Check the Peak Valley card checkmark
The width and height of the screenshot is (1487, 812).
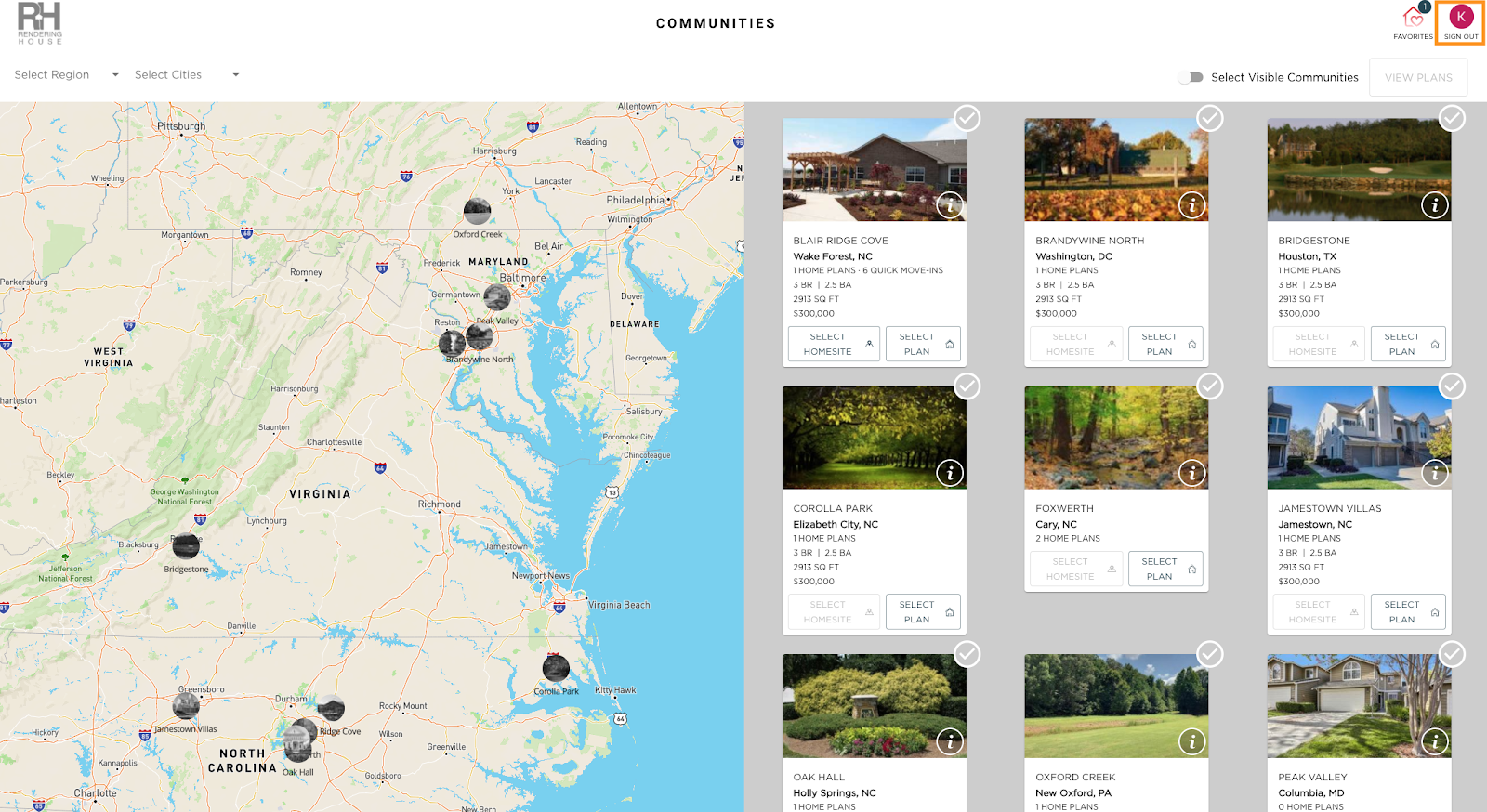(x=1453, y=654)
